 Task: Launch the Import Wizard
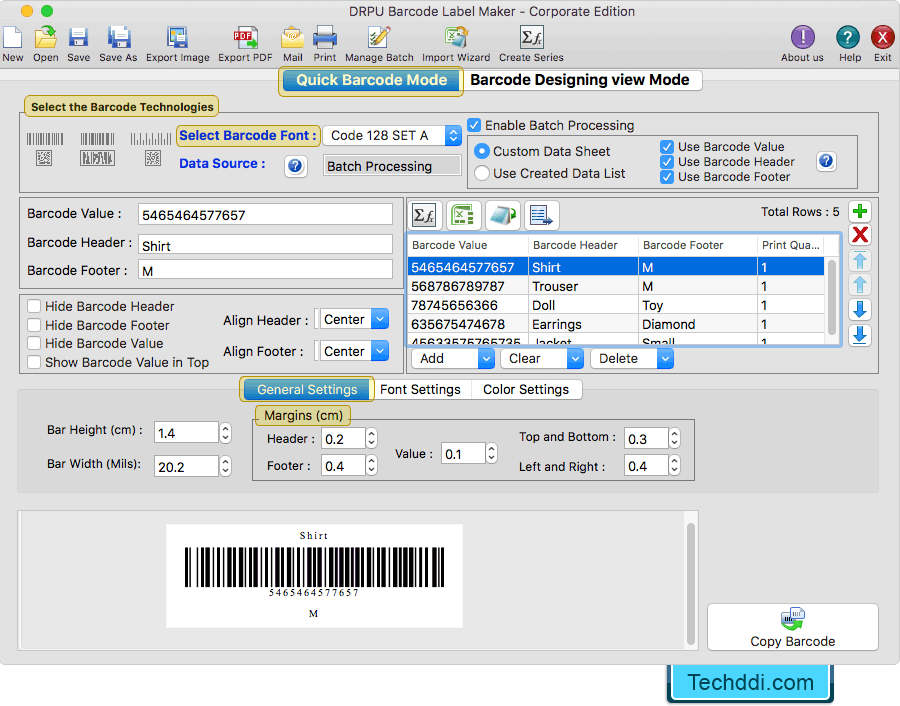[456, 38]
